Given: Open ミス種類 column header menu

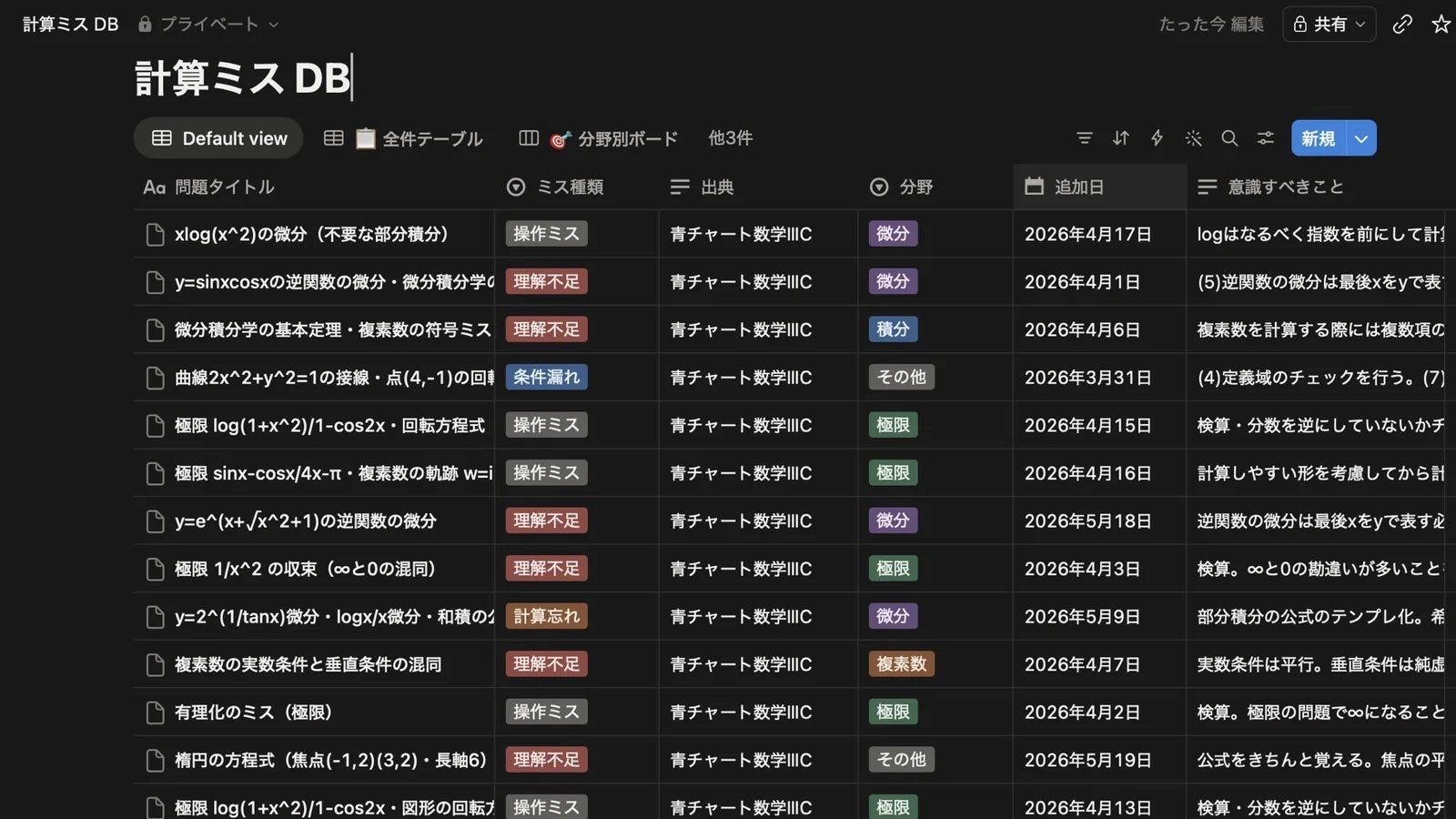Looking at the screenshot, I should pos(576,187).
